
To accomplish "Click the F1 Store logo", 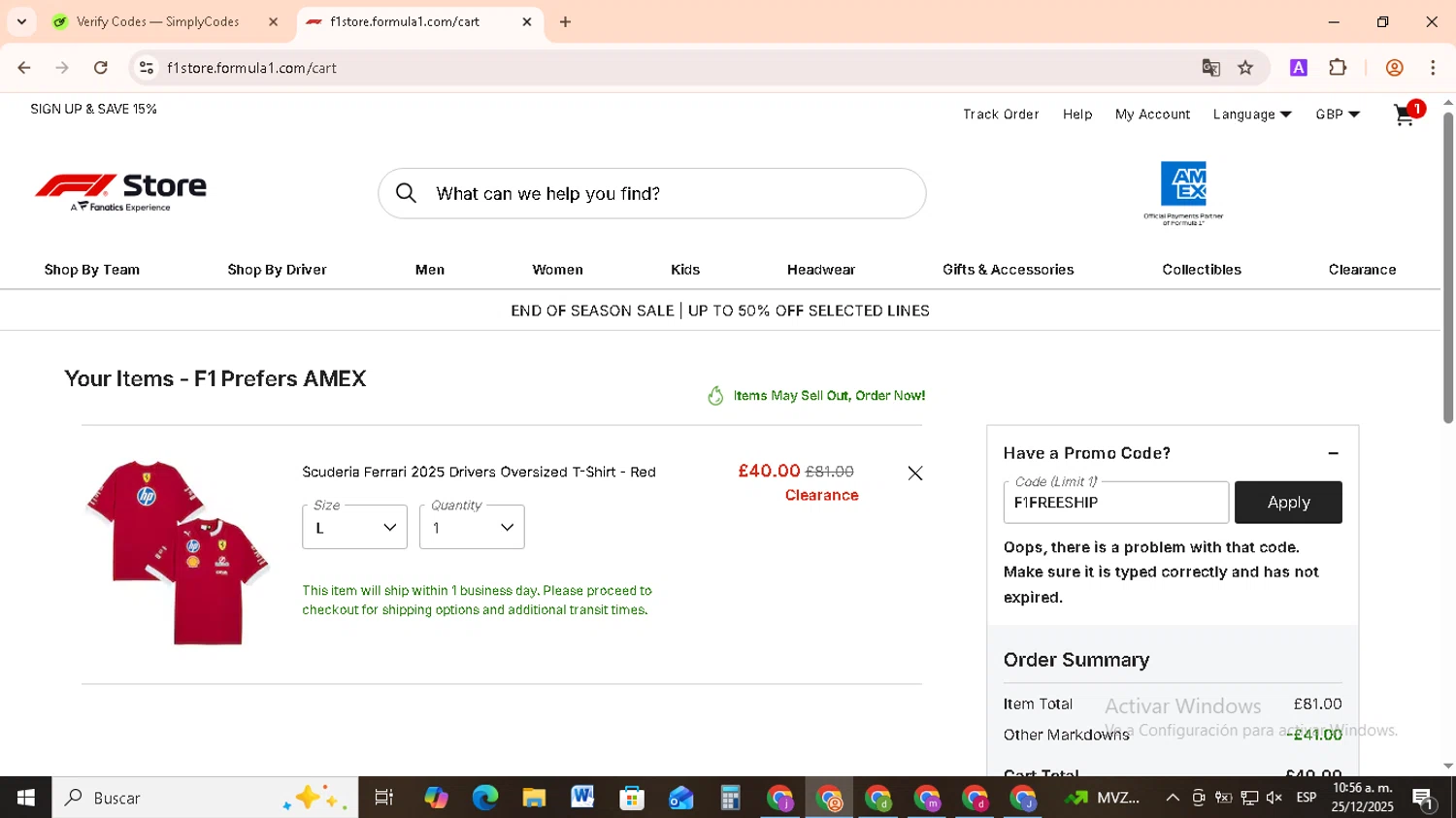I will (x=120, y=192).
